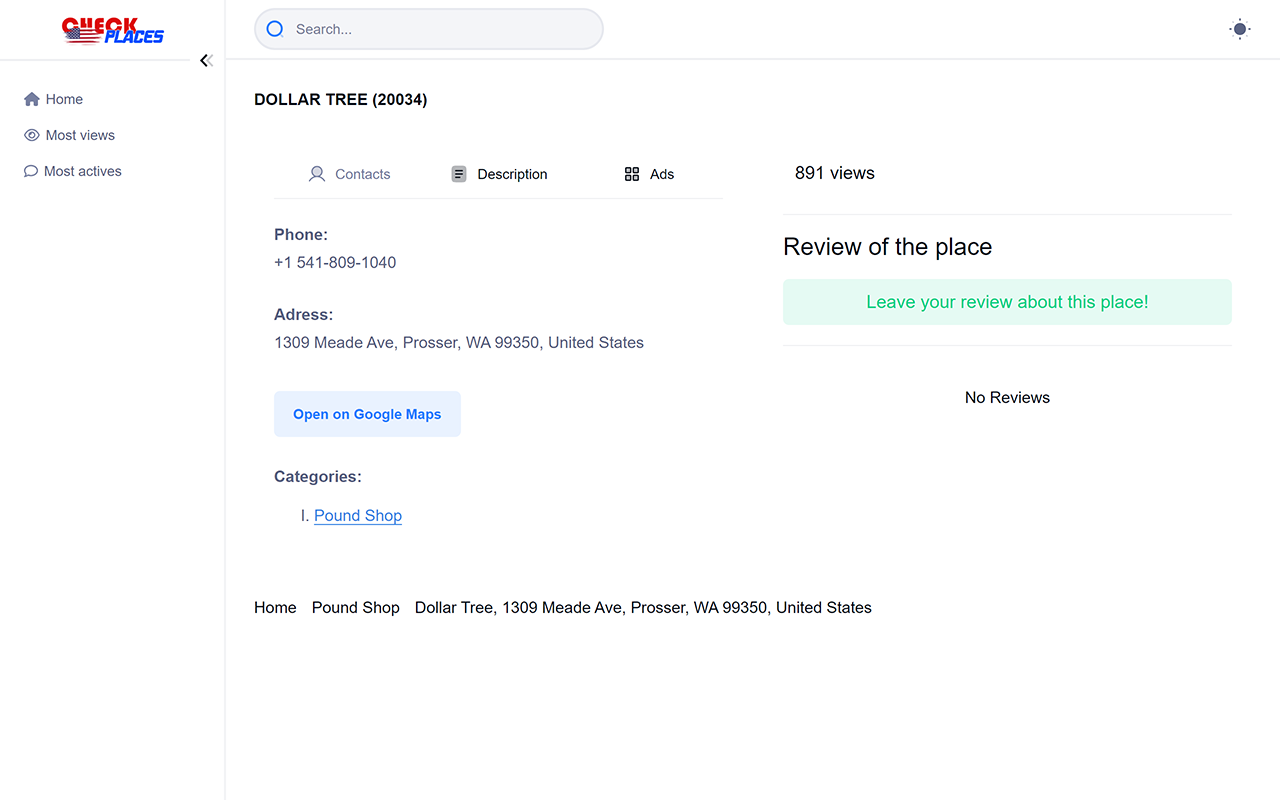The height and width of the screenshot is (800, 1280).
Task: Focus the Search input field
Action: click(x=440, y=29)
